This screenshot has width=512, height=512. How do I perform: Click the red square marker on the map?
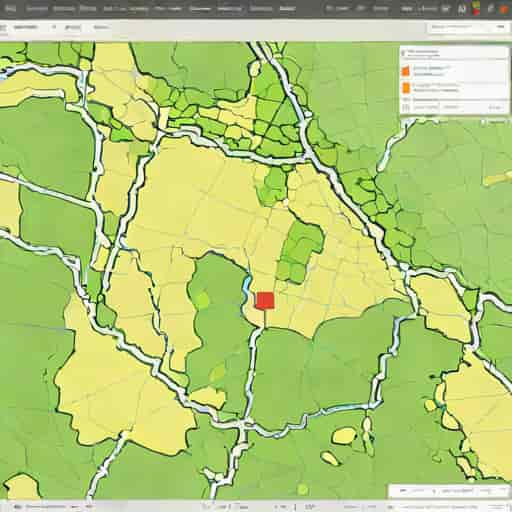point(265,300)
